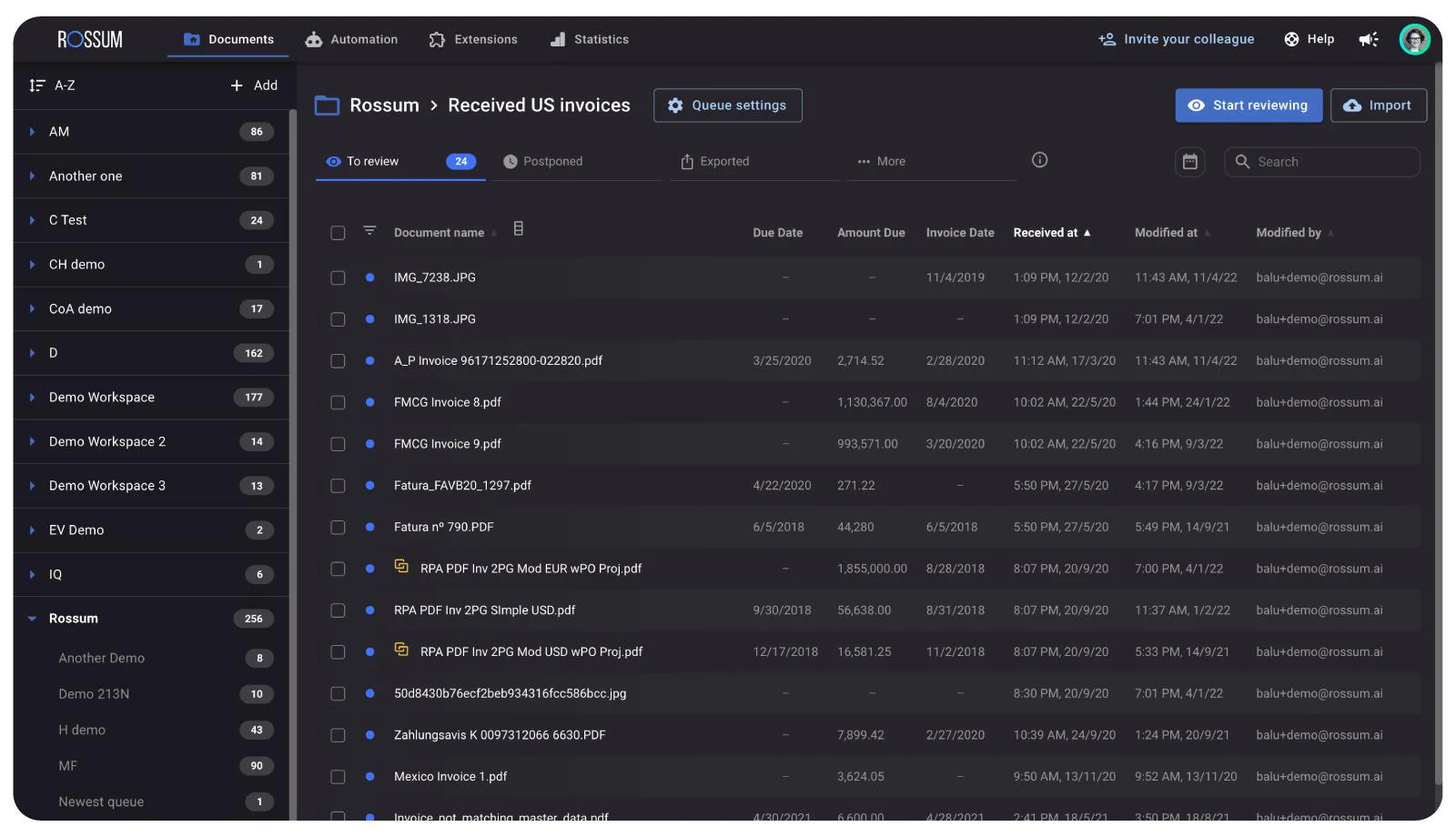Click the Statistics bar chart icon

(x=558, y=39)
